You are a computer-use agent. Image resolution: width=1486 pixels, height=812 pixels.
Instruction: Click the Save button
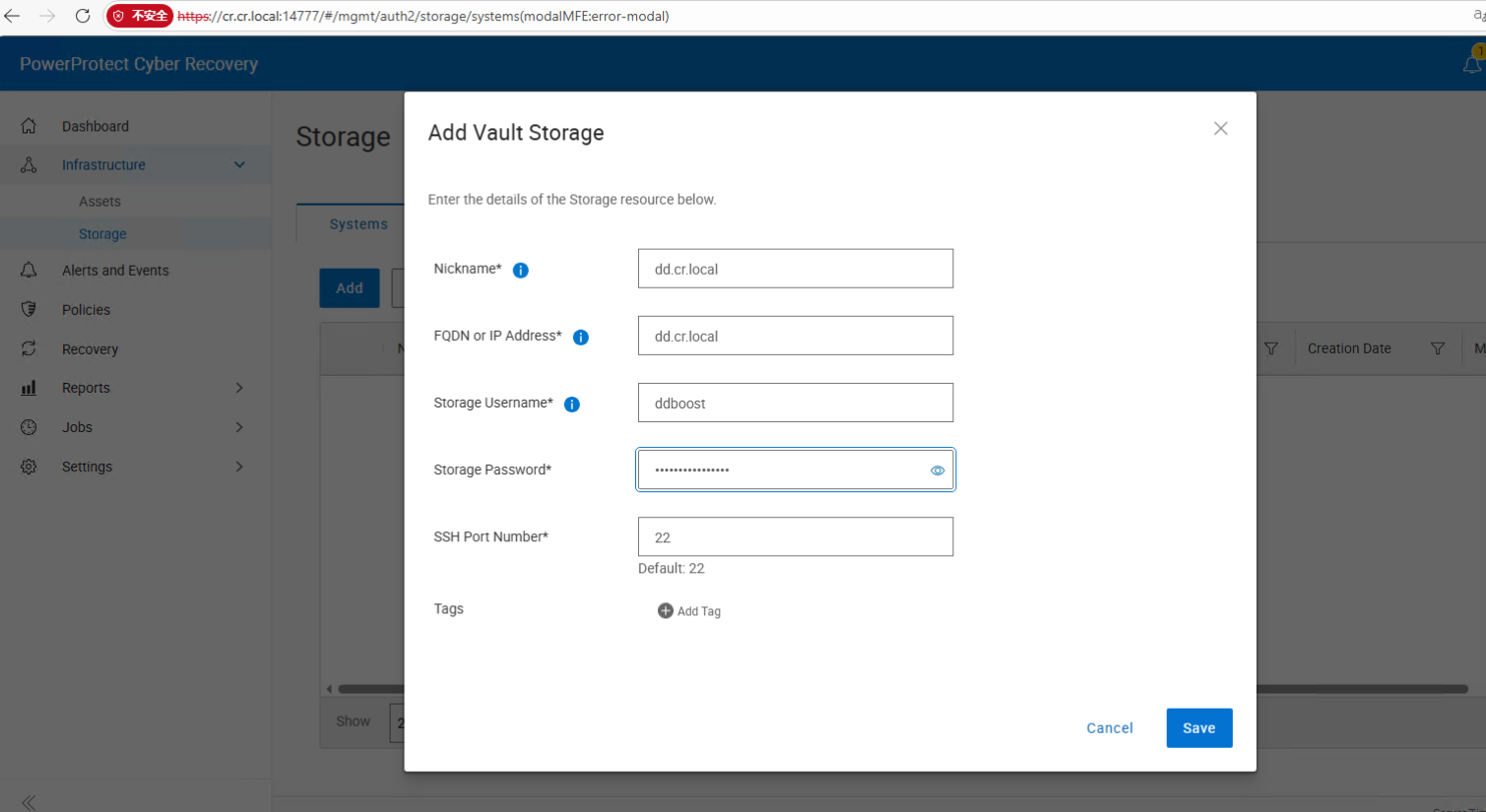pyautogui.click(x=1199, y=728)
